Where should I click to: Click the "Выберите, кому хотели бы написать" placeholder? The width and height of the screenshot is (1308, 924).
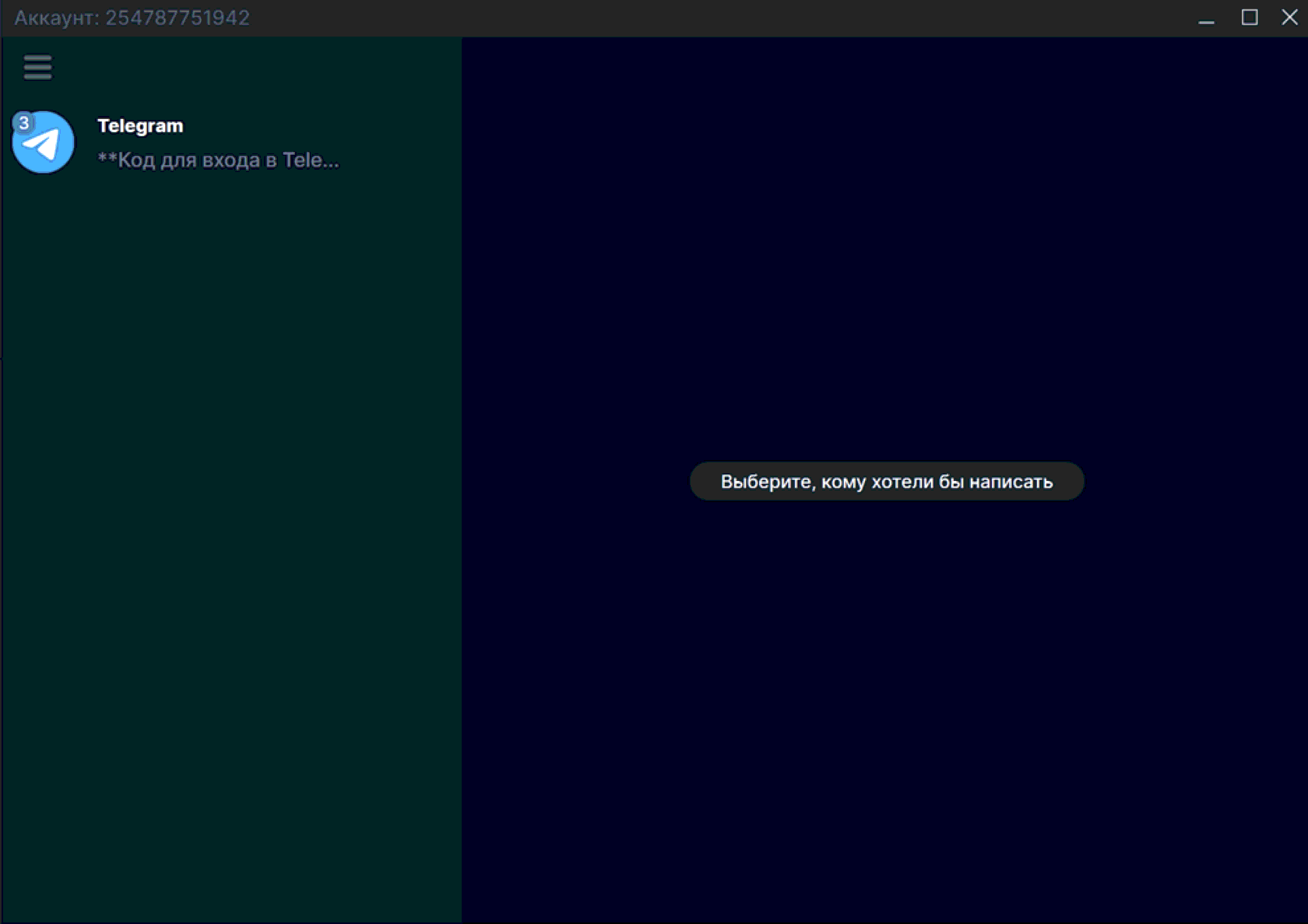[x=887, y=481]
